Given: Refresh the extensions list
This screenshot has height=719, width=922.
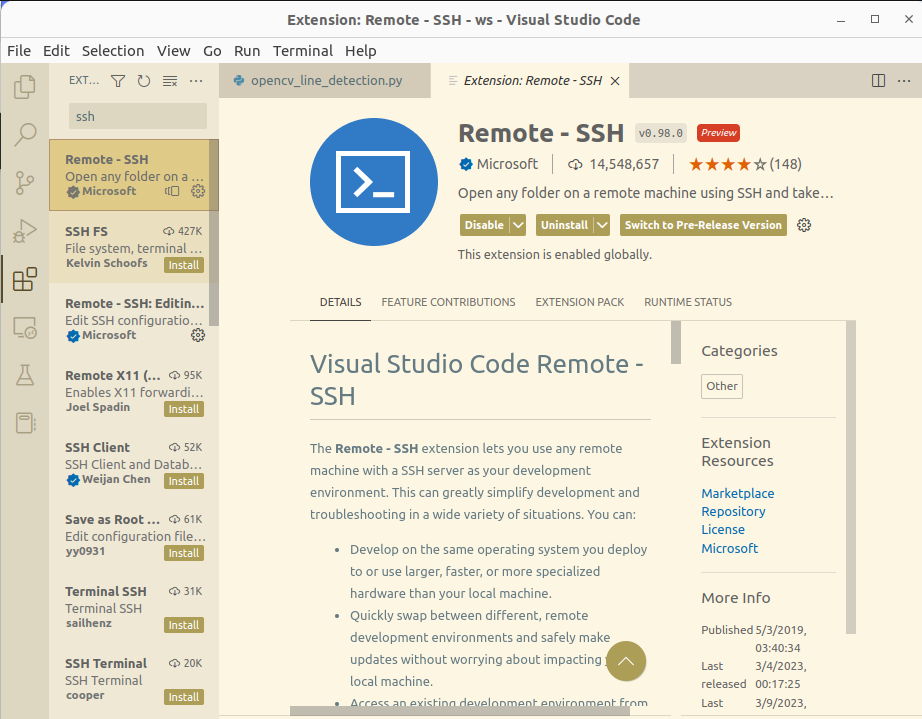Looking at the screenshot, I should coord(143,81).
